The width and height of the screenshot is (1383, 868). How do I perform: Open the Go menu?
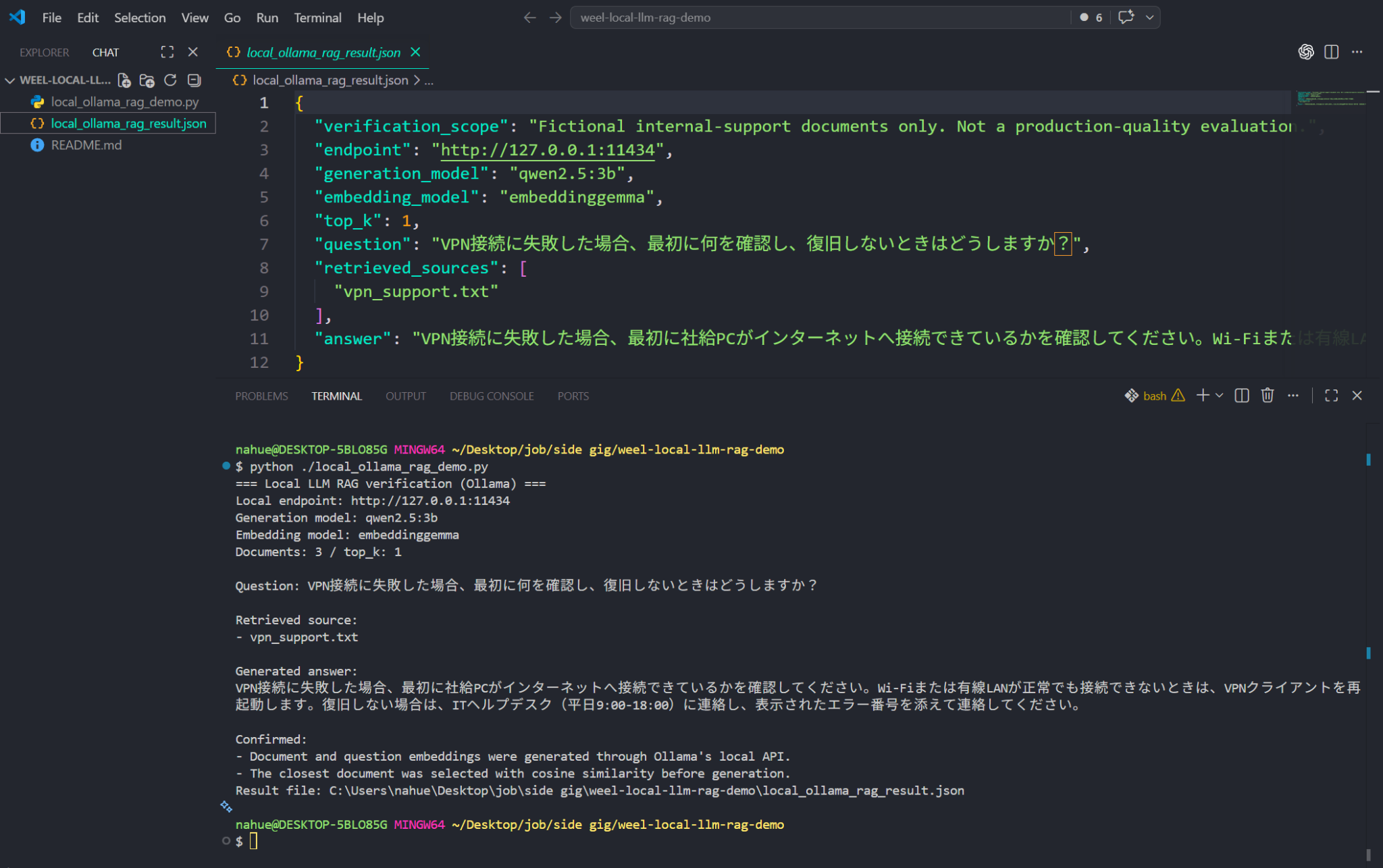232,18
